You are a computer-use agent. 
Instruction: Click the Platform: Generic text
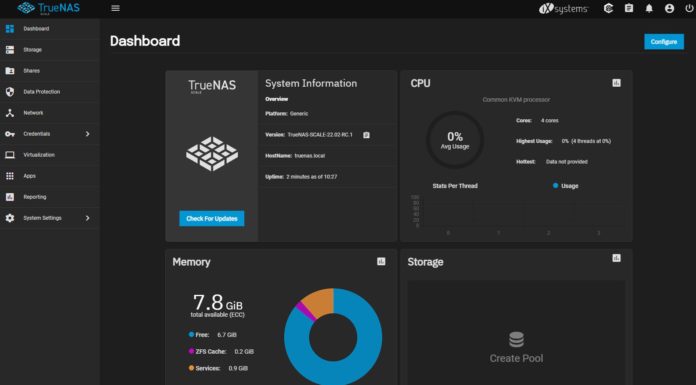(287, 114)
